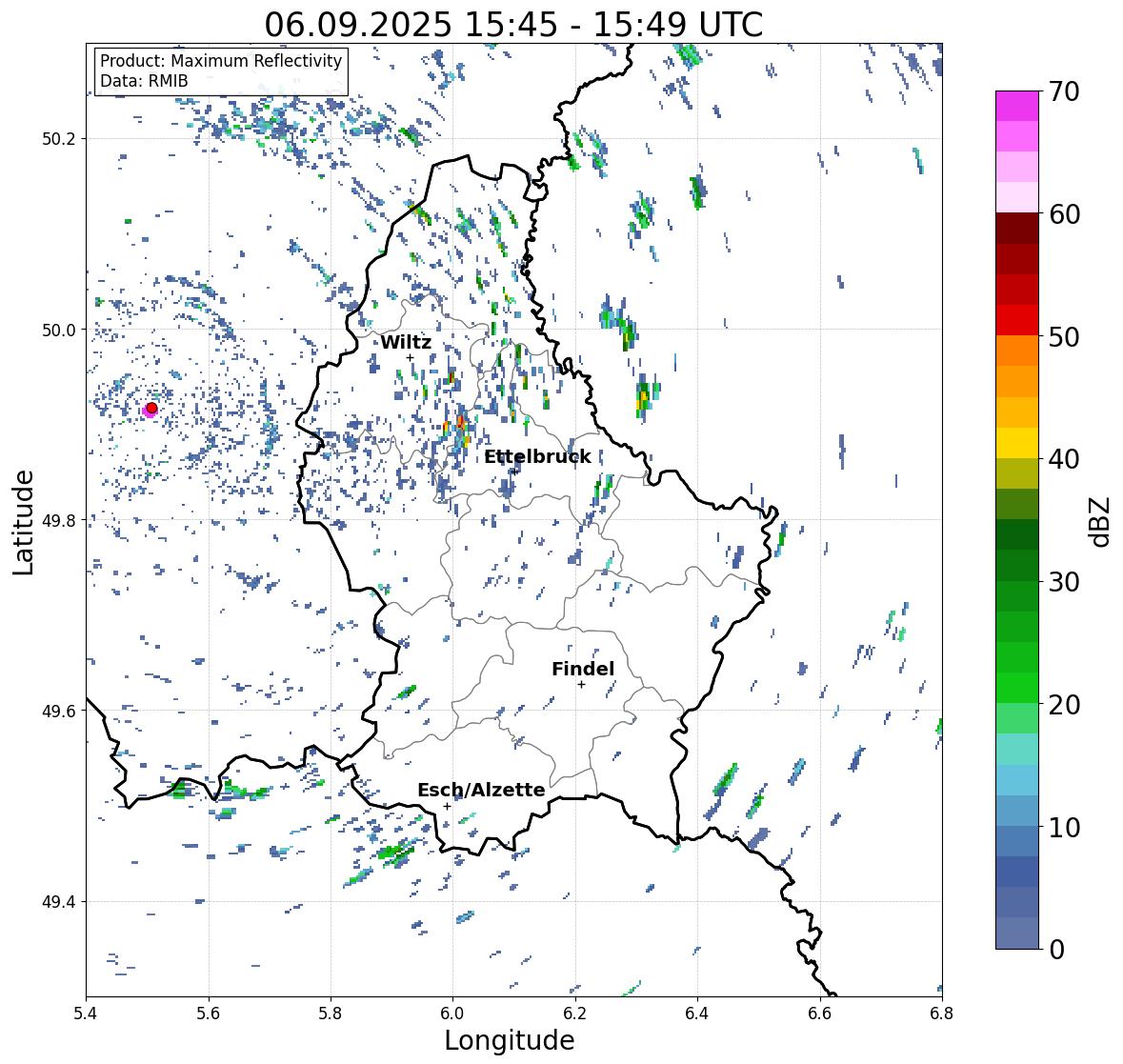Screen dimensions: 1123x1064
Task: Click the dBZ colorbar label
Action: (x=1100, y=522)
